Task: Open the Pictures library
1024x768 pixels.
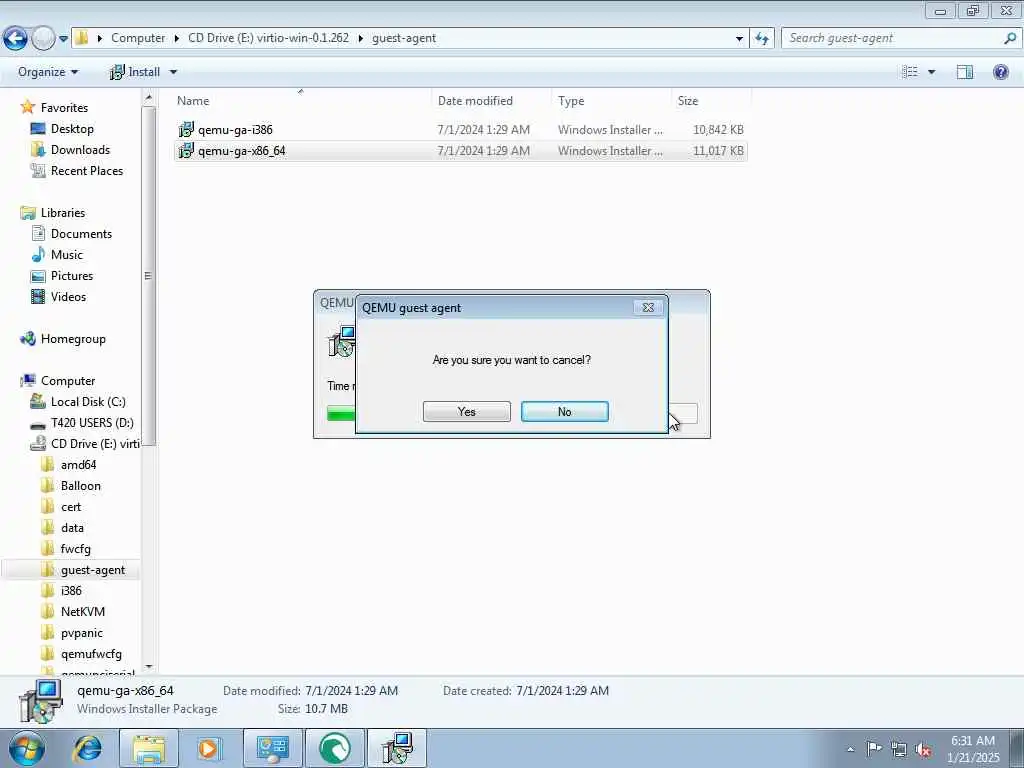Action: 72,276
